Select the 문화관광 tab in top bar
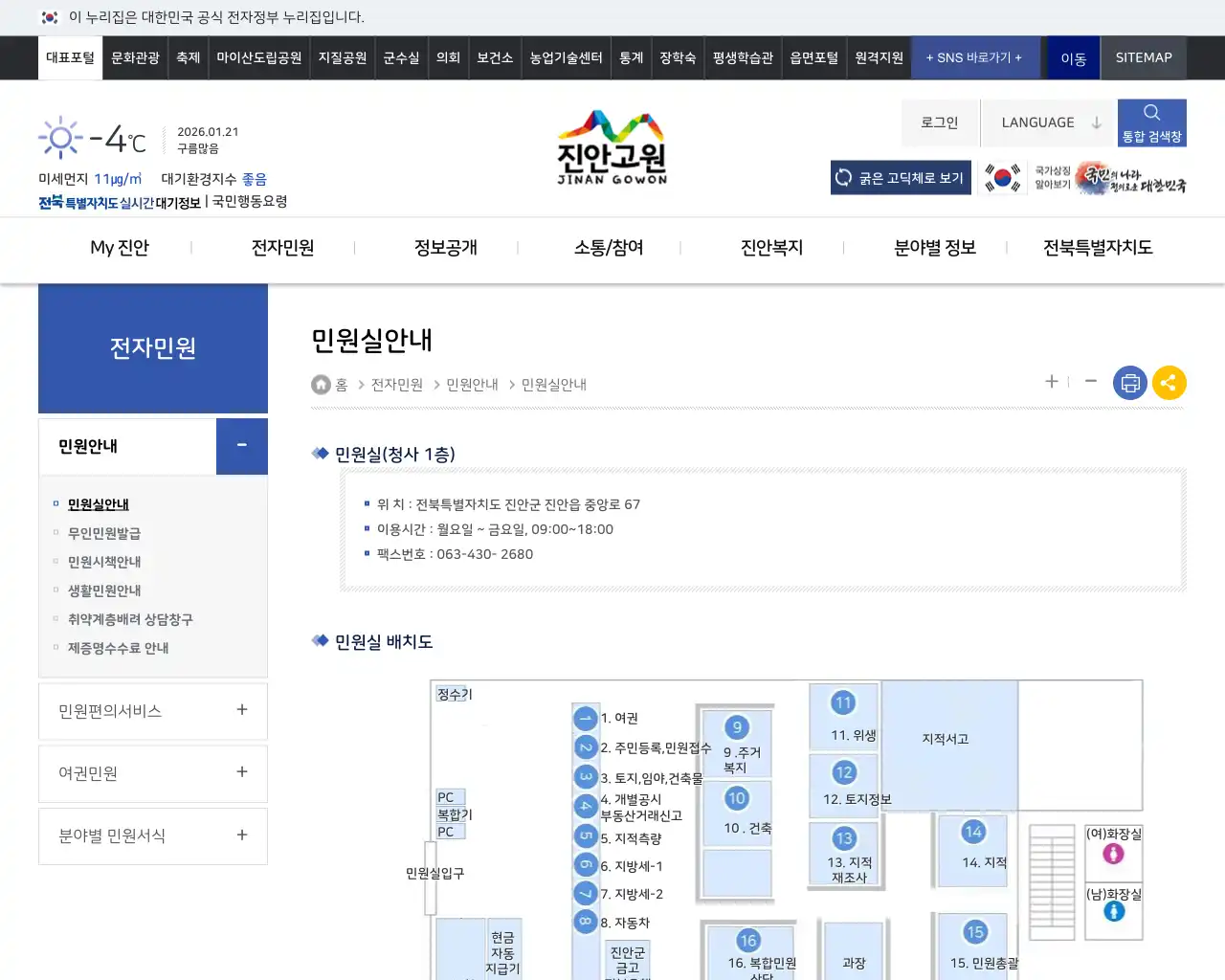This screenshot has height=980, width=1225. pyautogui.click(x=134, y=57)
